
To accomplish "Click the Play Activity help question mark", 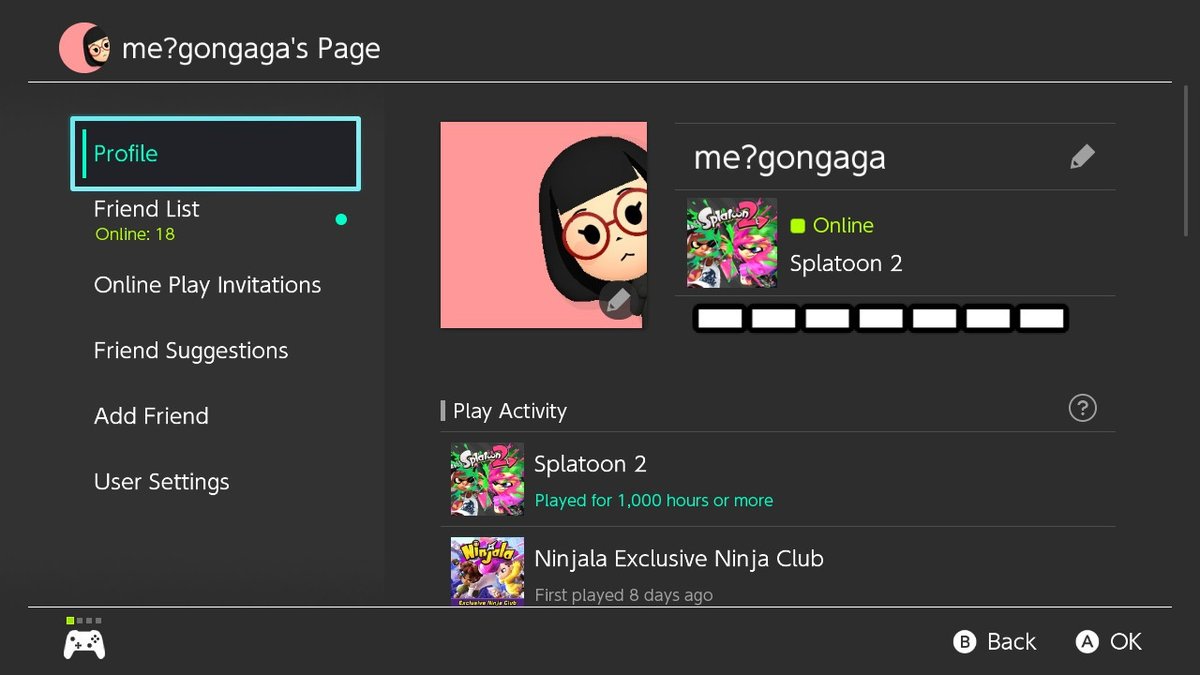I will [1082, 408].
